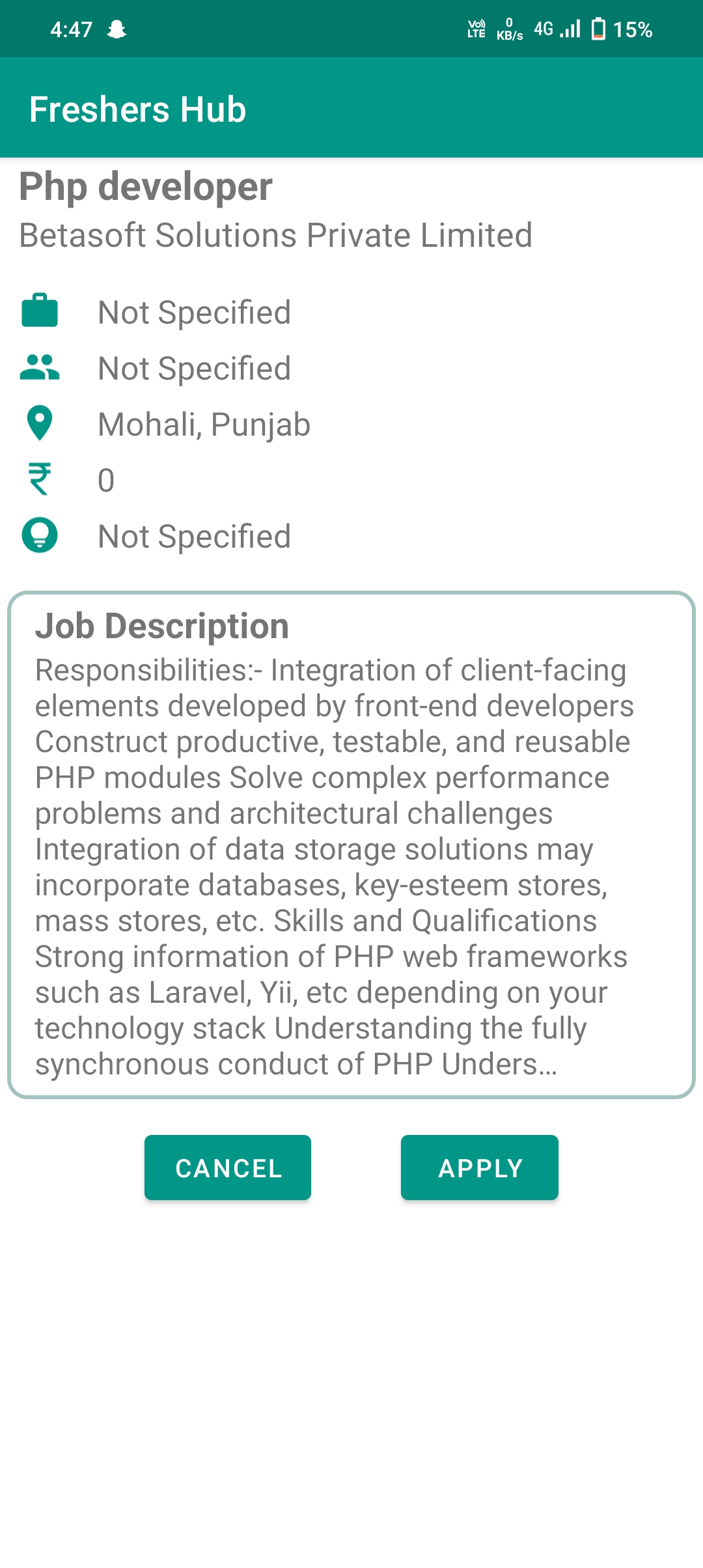This screenshot has width=703, height=1568.
Task: Tap Not Specified next to briefcase
Action: (194, 313)
